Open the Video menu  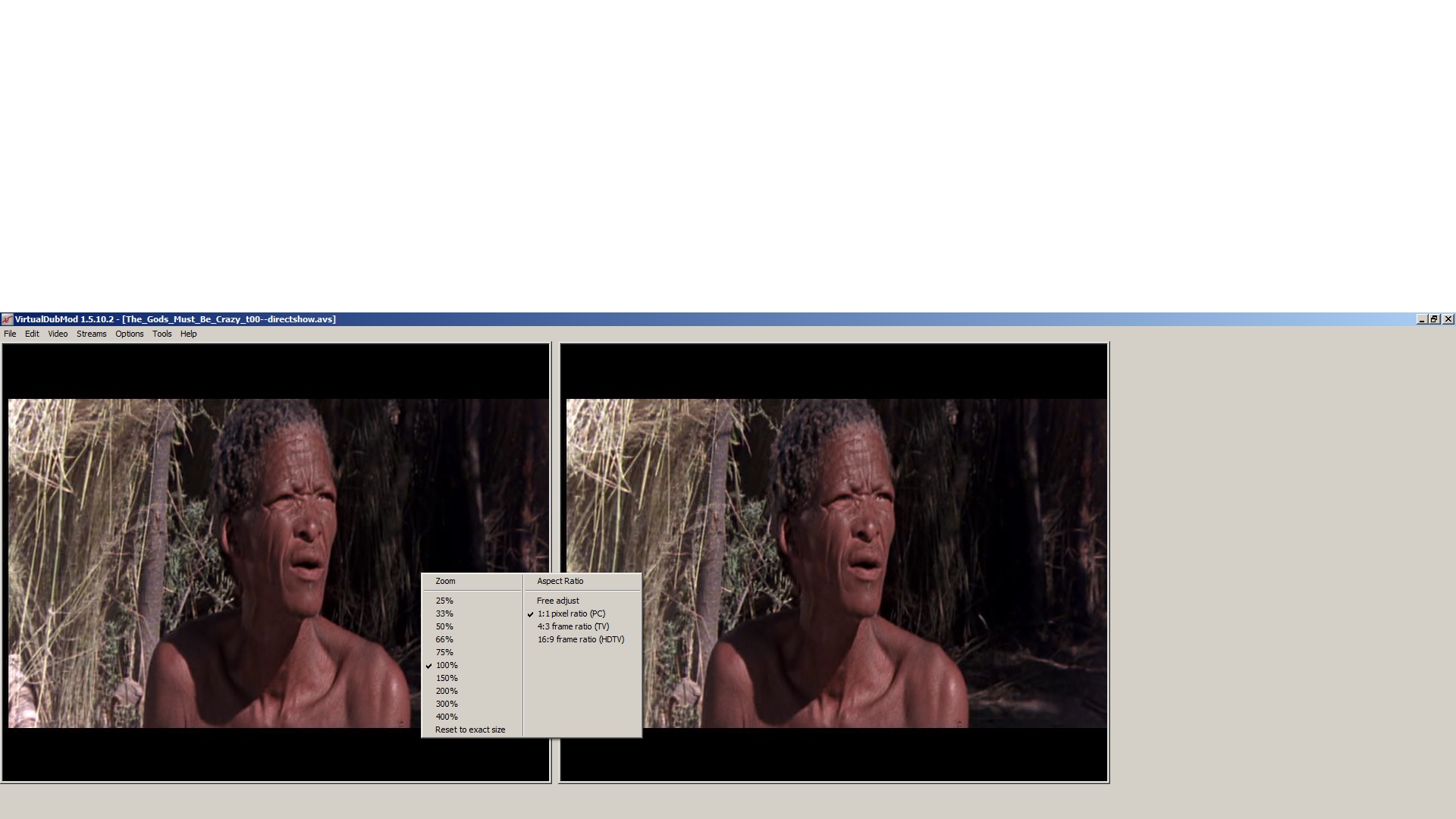pyautogui.click(x=58, y=334)
